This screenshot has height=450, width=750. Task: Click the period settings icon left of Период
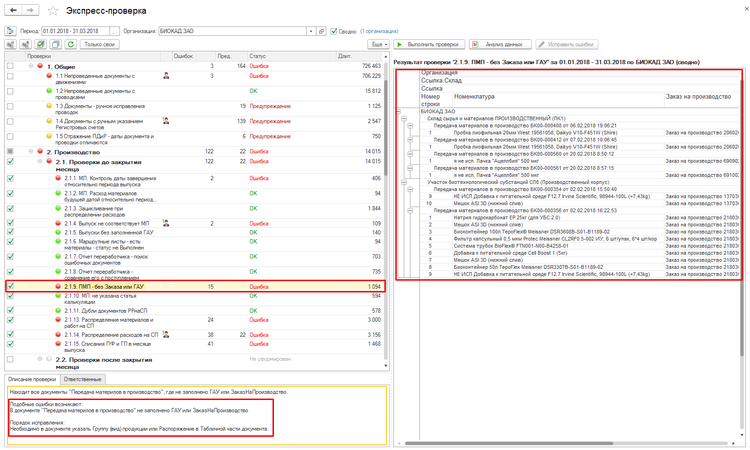(11, 31)
